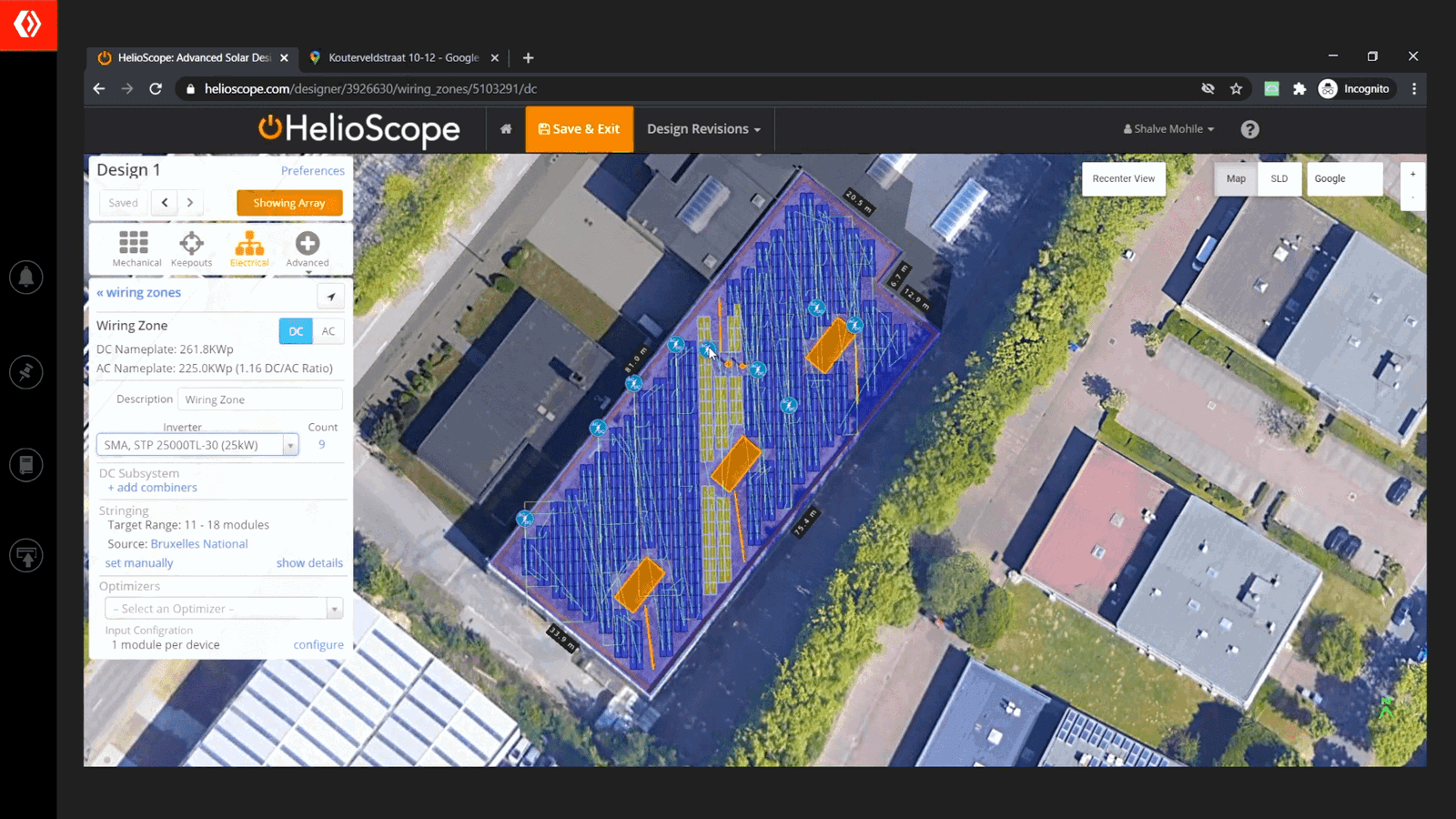The width and height of the screenshot is (1456, 819).
Task: Expand the Design Revisions menu
Action: tap(703, 129)
